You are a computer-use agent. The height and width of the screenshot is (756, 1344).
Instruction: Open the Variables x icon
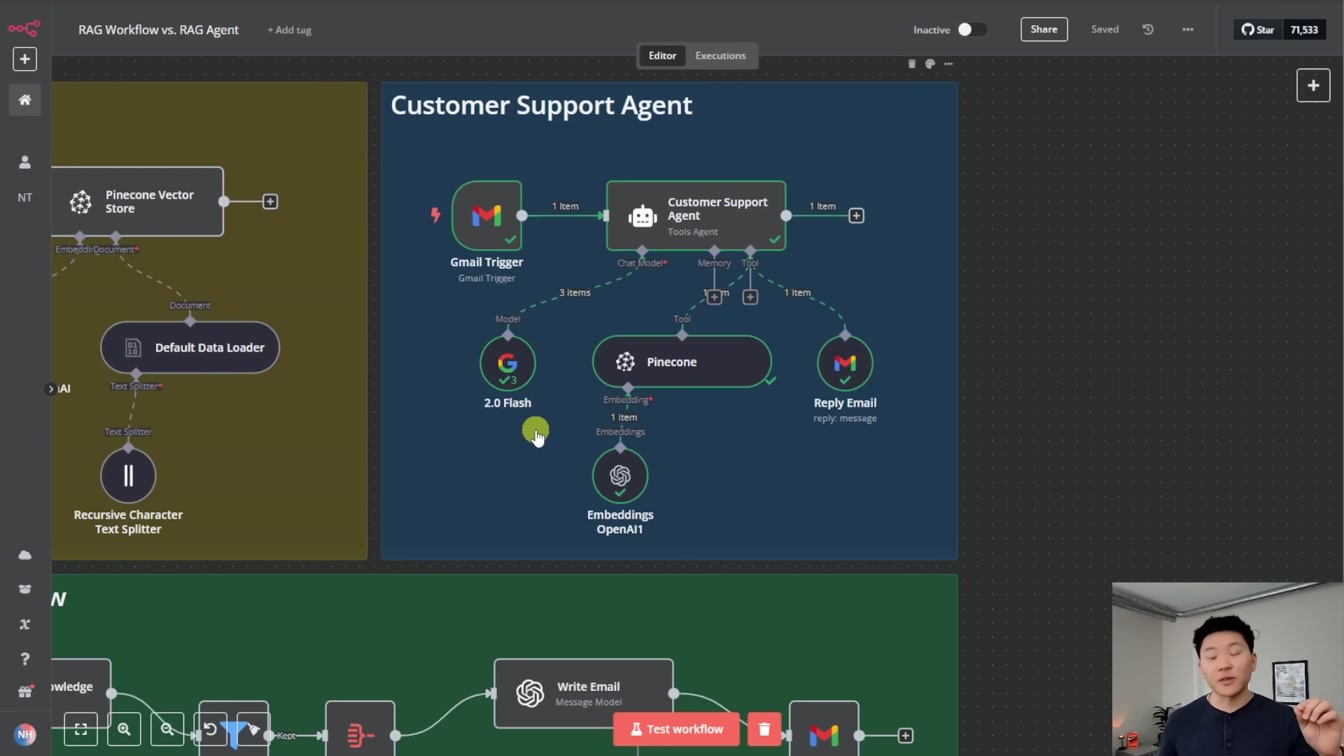coord(25,624)
